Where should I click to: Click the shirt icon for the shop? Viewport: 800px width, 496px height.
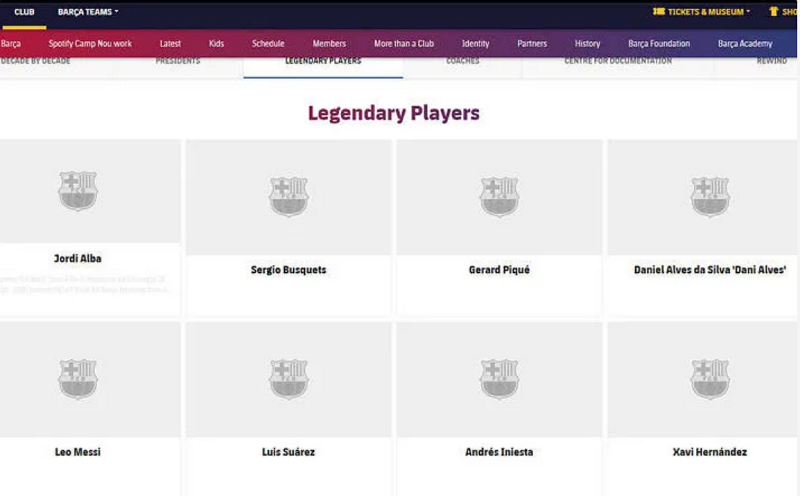tap(773, 11)
